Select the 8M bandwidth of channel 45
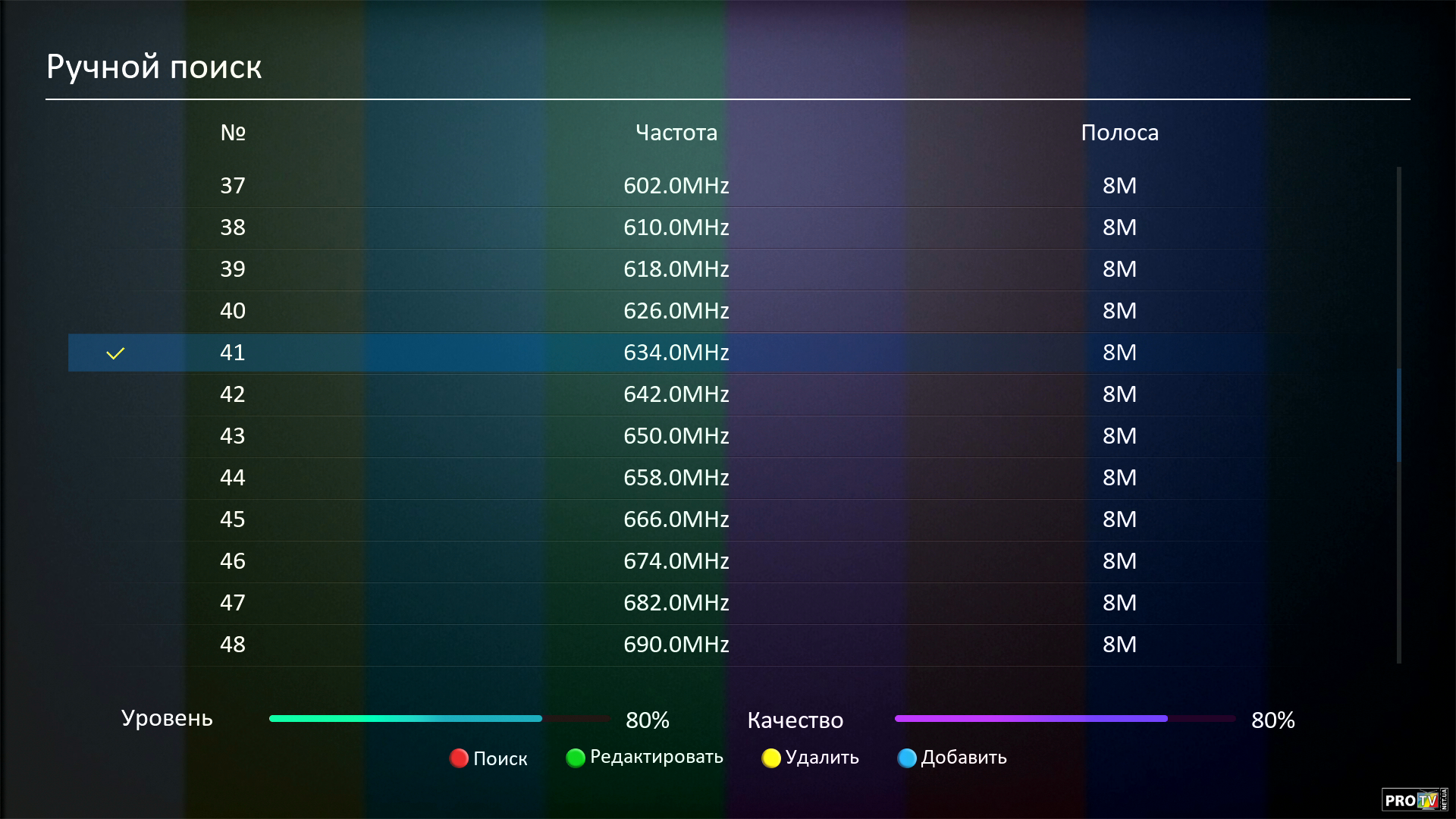 (1119, 519)
